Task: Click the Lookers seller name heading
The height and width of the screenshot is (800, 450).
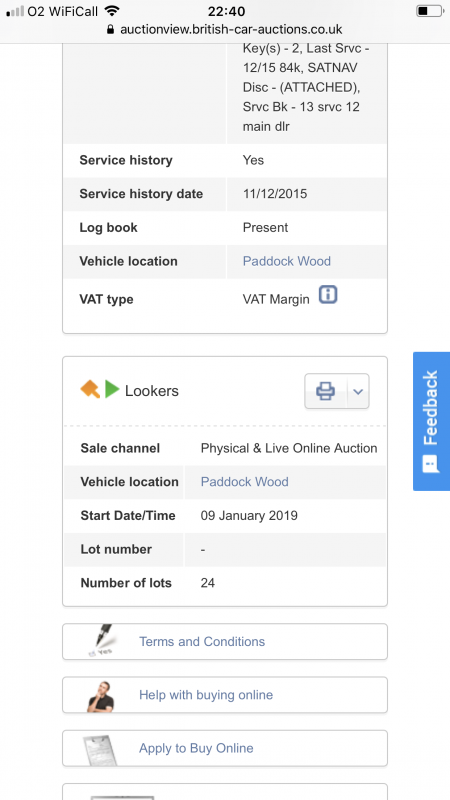Action: [152, 391]
